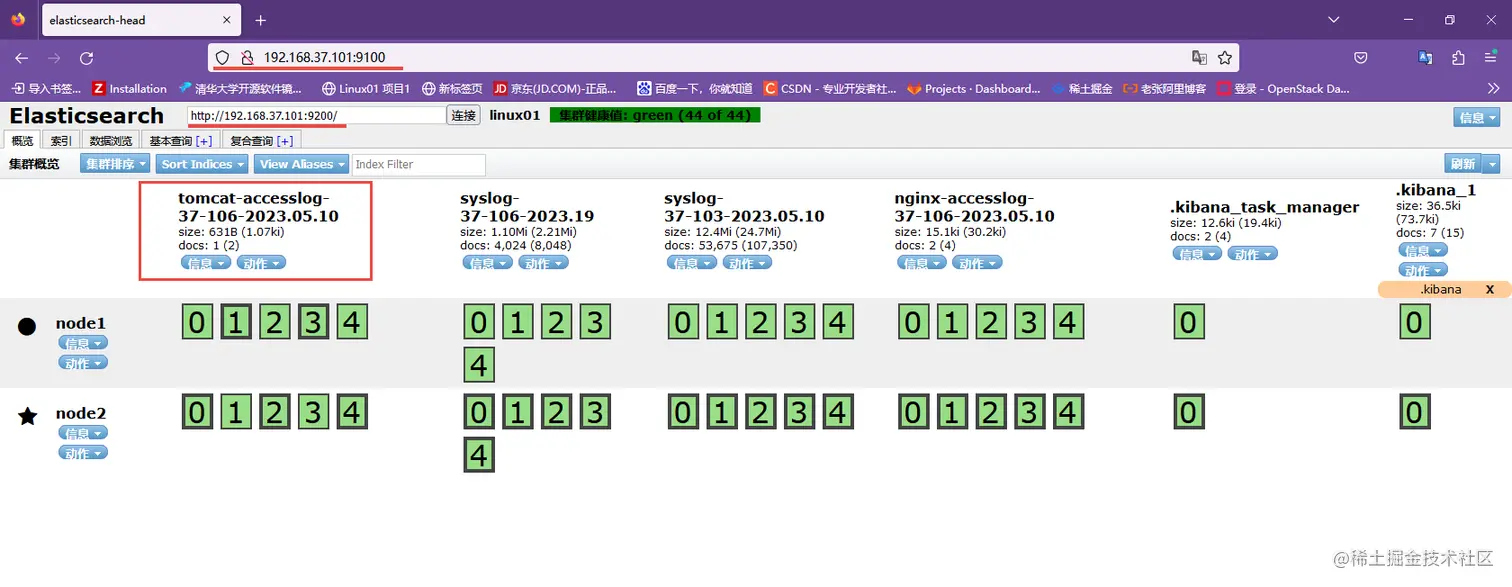Click the Firefox logo in the title bar
This screenshot has width=1512, height=587.
[18, 19]
